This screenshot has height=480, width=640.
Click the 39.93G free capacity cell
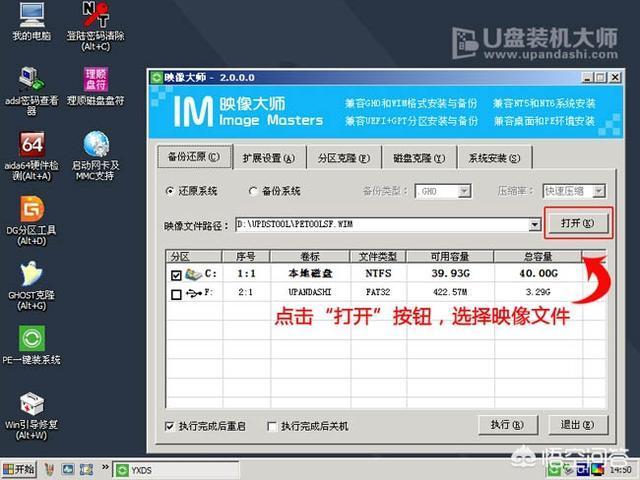(451, 273)
